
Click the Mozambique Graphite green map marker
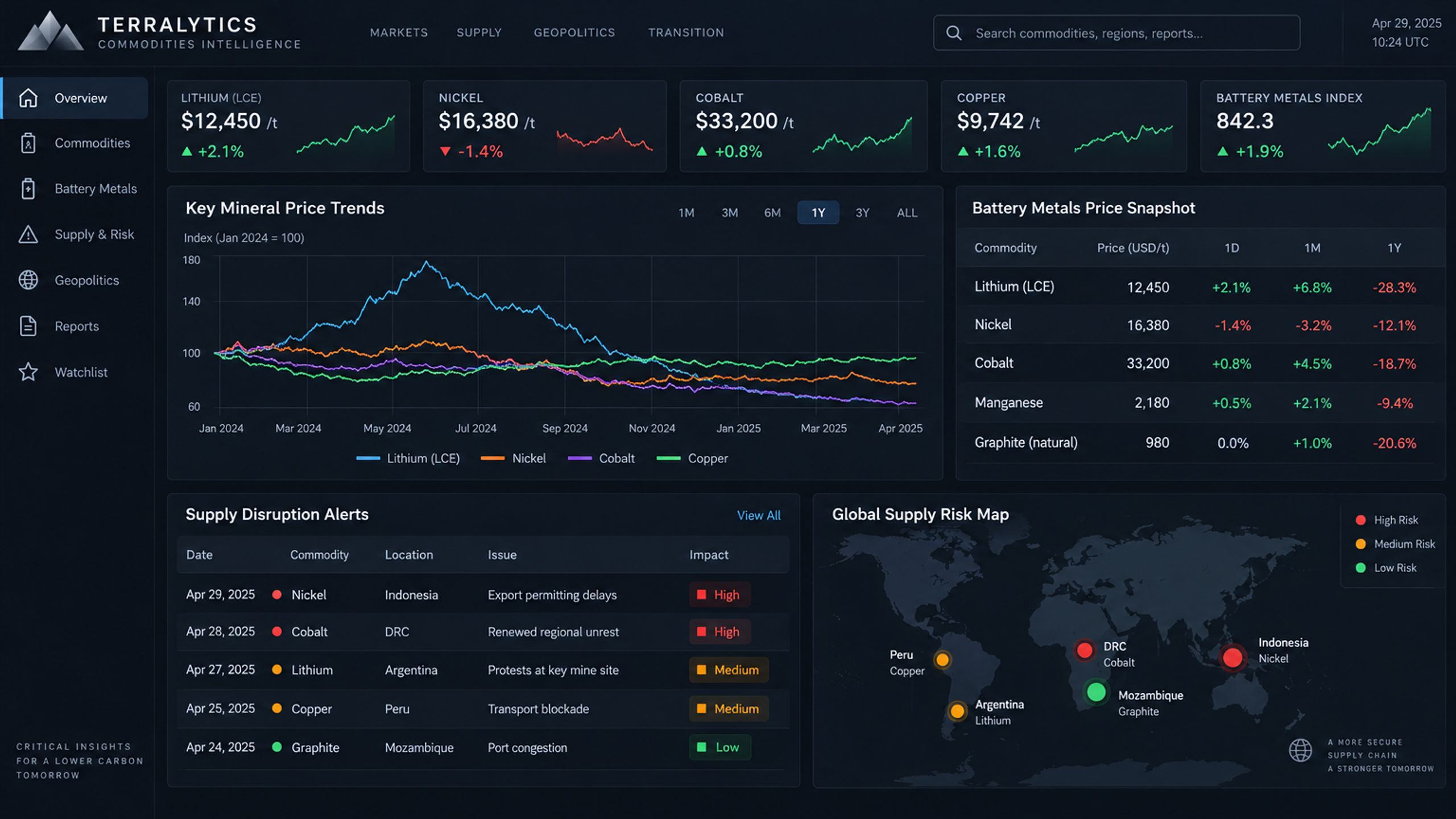point(1096,692)
